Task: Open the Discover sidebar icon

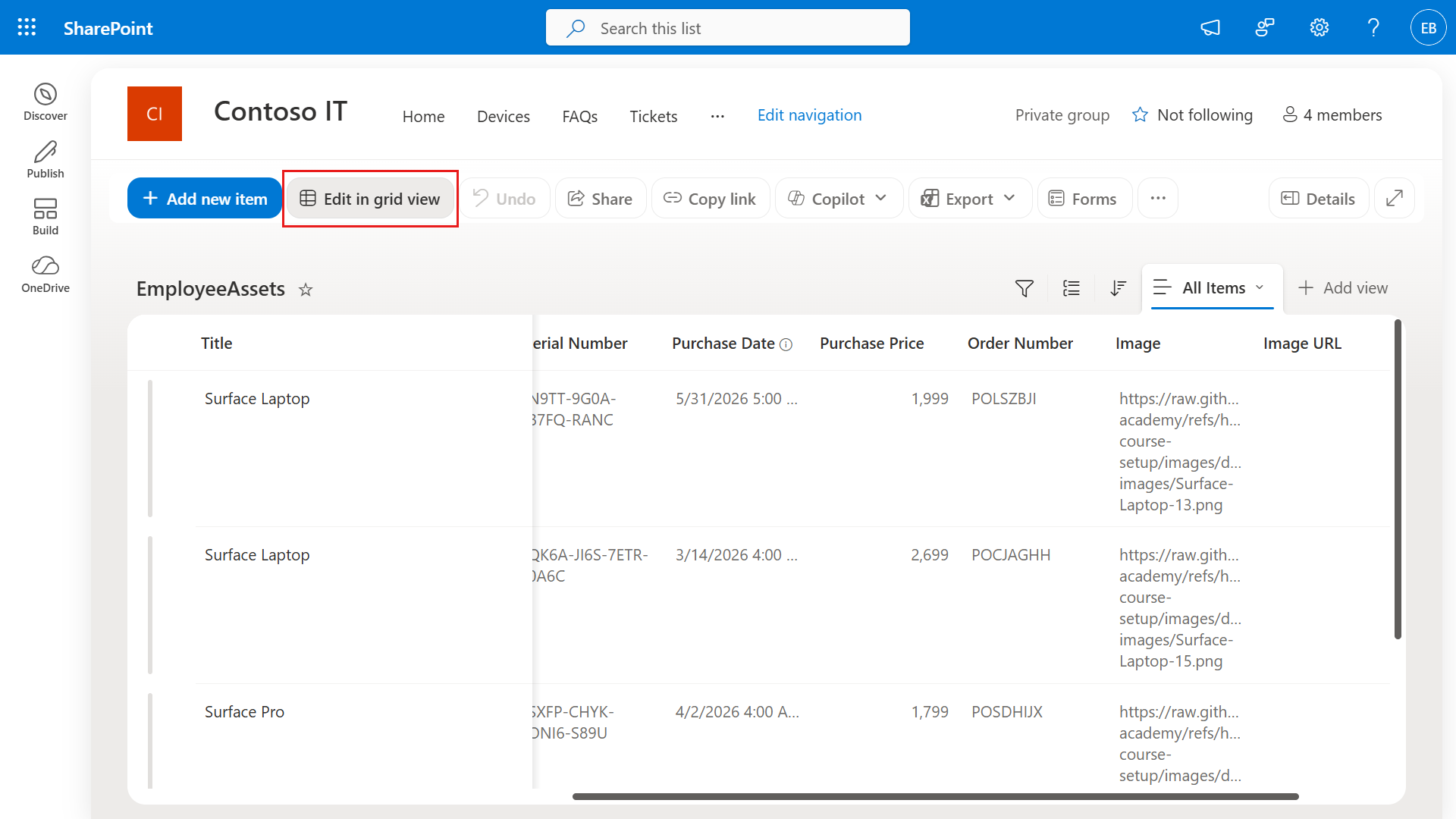Action: click(45, 102)
